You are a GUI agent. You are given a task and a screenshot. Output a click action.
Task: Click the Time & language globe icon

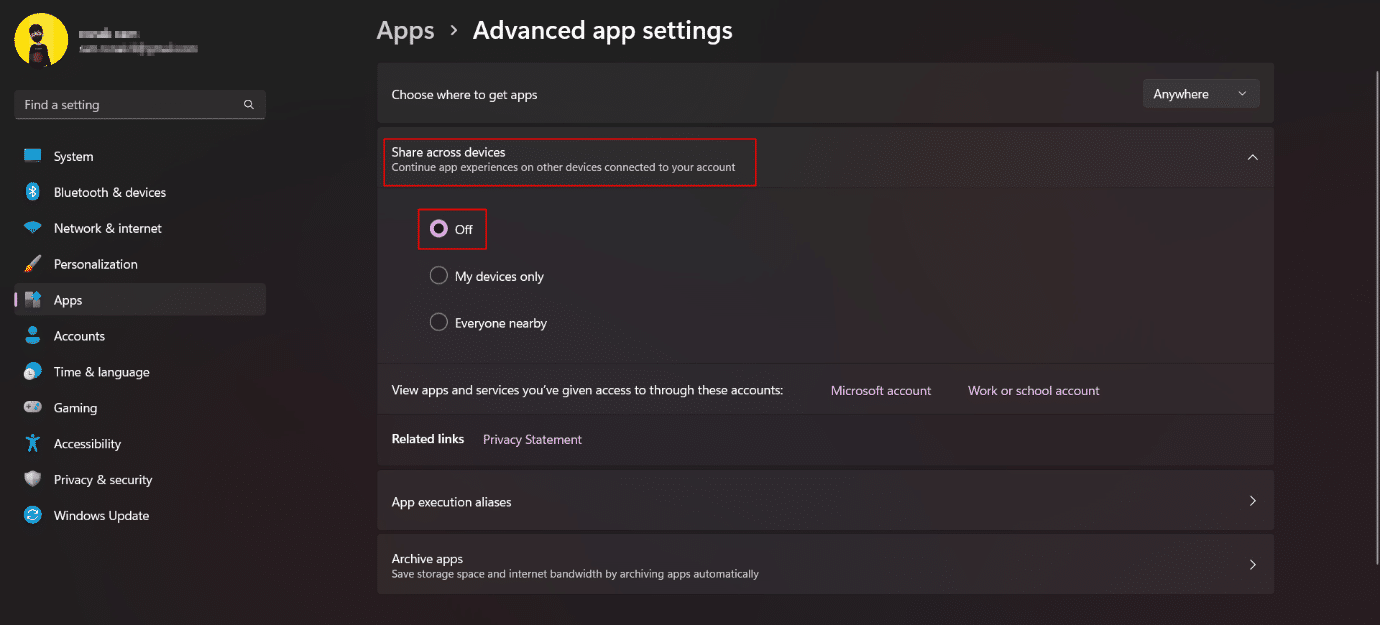click(x=33, y=372)
